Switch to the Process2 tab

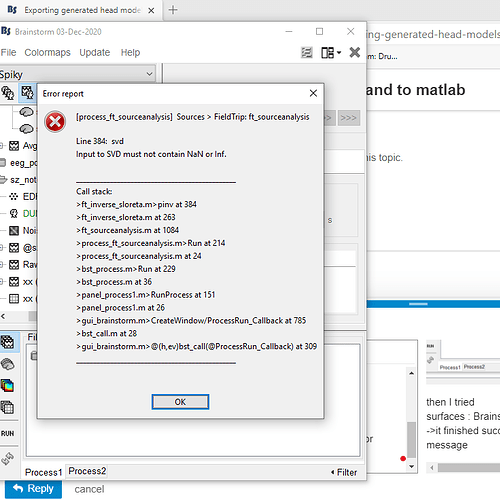[x=87, y=471]
